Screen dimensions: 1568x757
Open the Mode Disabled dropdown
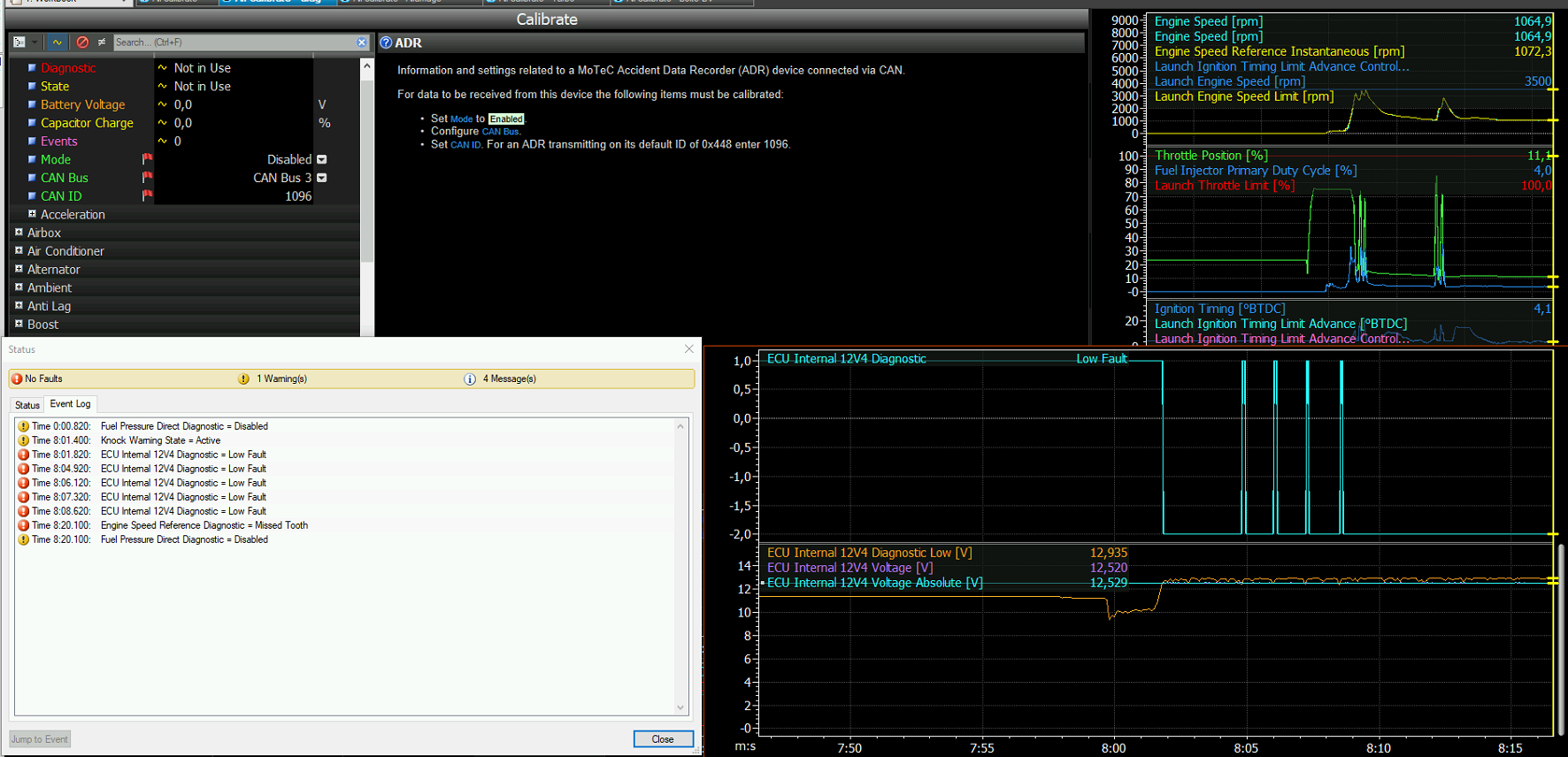tap(322, 160)
